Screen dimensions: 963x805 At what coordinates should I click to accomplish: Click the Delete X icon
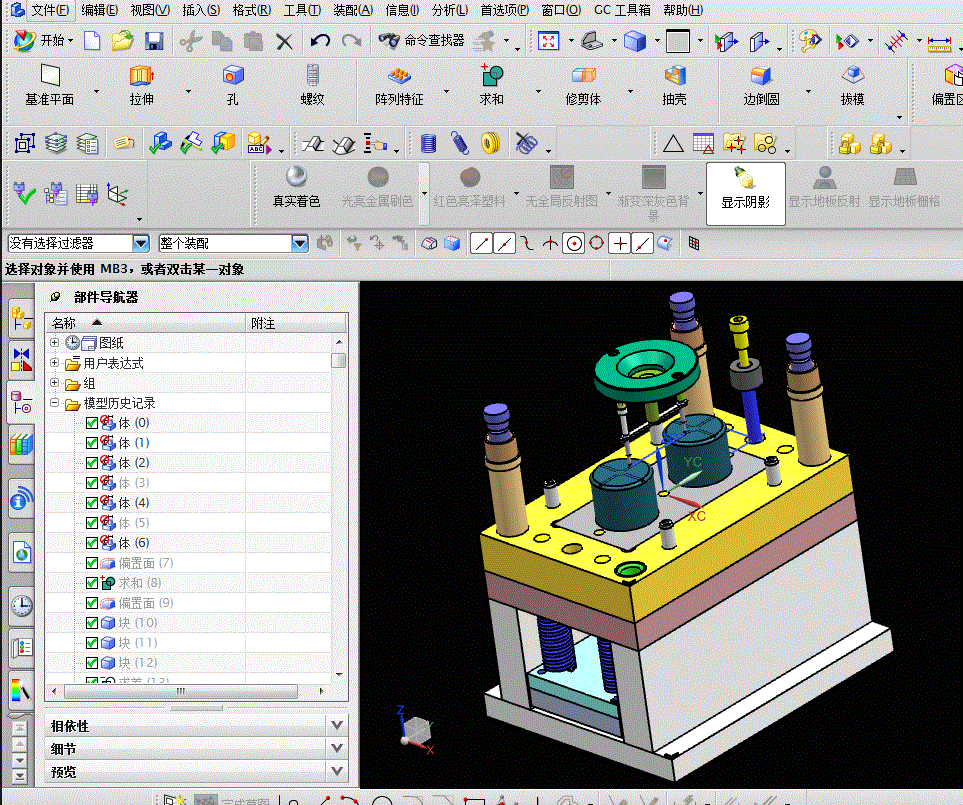284,42
